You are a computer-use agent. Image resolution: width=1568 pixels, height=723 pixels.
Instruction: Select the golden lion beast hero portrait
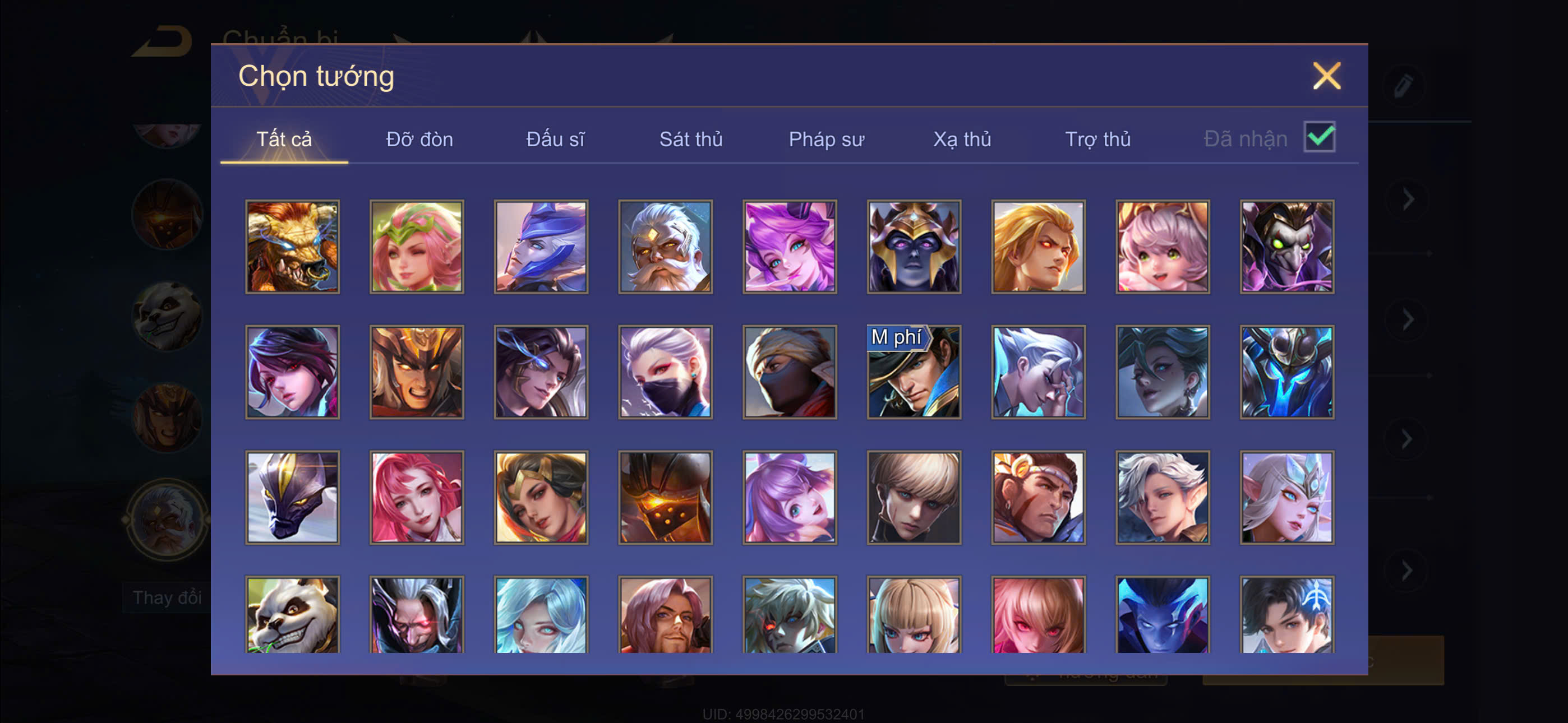[293, 247]
